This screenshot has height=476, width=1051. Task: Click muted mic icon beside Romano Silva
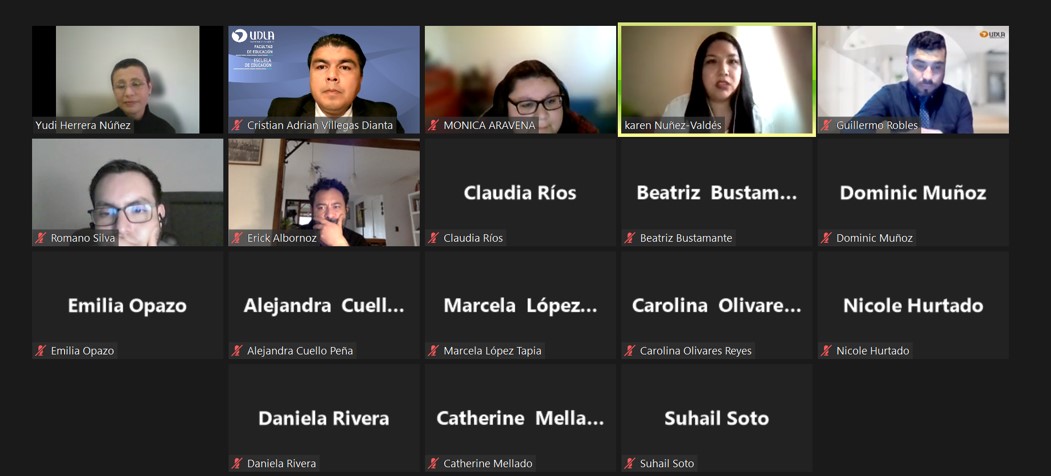[x=40, y=238]
